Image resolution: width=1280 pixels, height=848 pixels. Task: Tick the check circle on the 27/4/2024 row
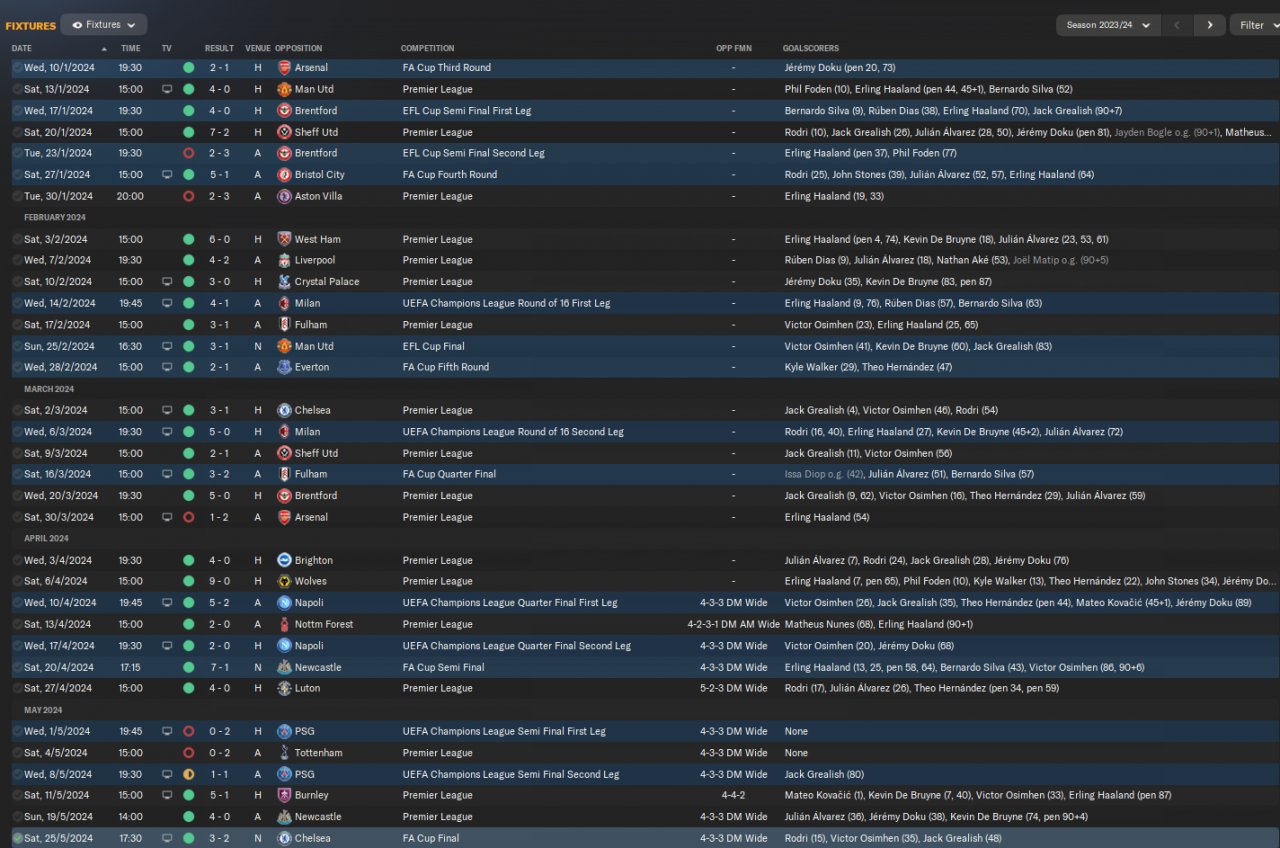tap(17, 688)
